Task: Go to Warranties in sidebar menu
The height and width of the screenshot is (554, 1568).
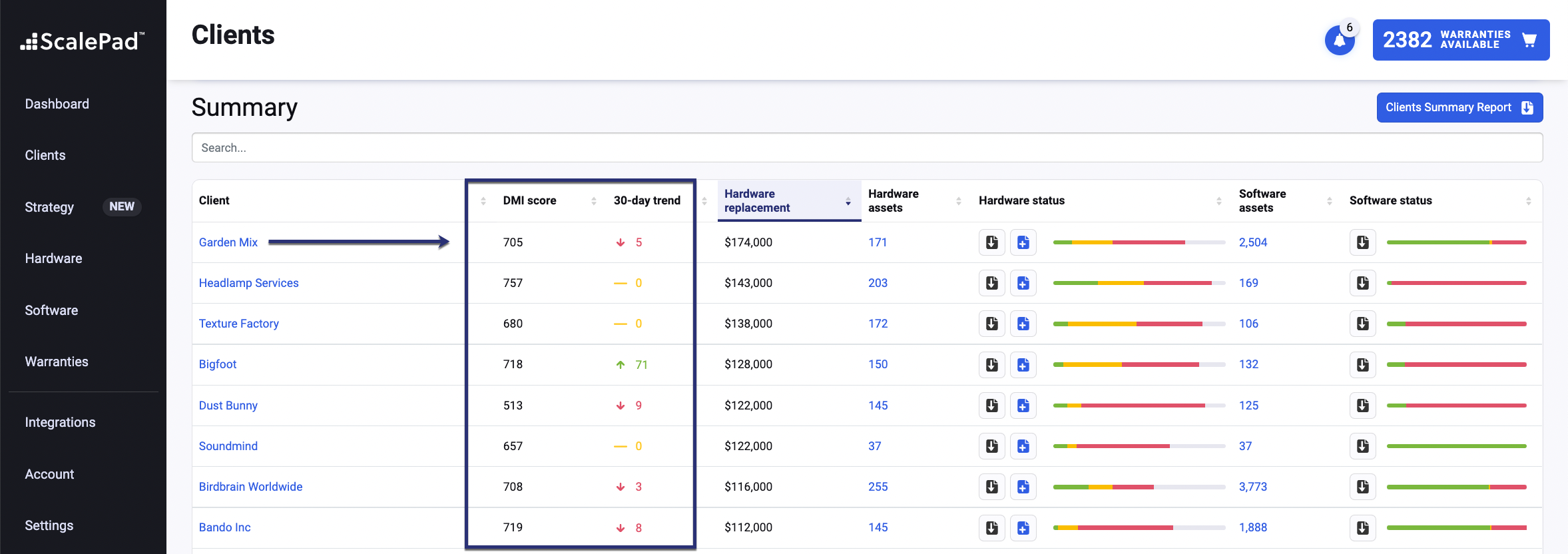Action: (57, 362)
